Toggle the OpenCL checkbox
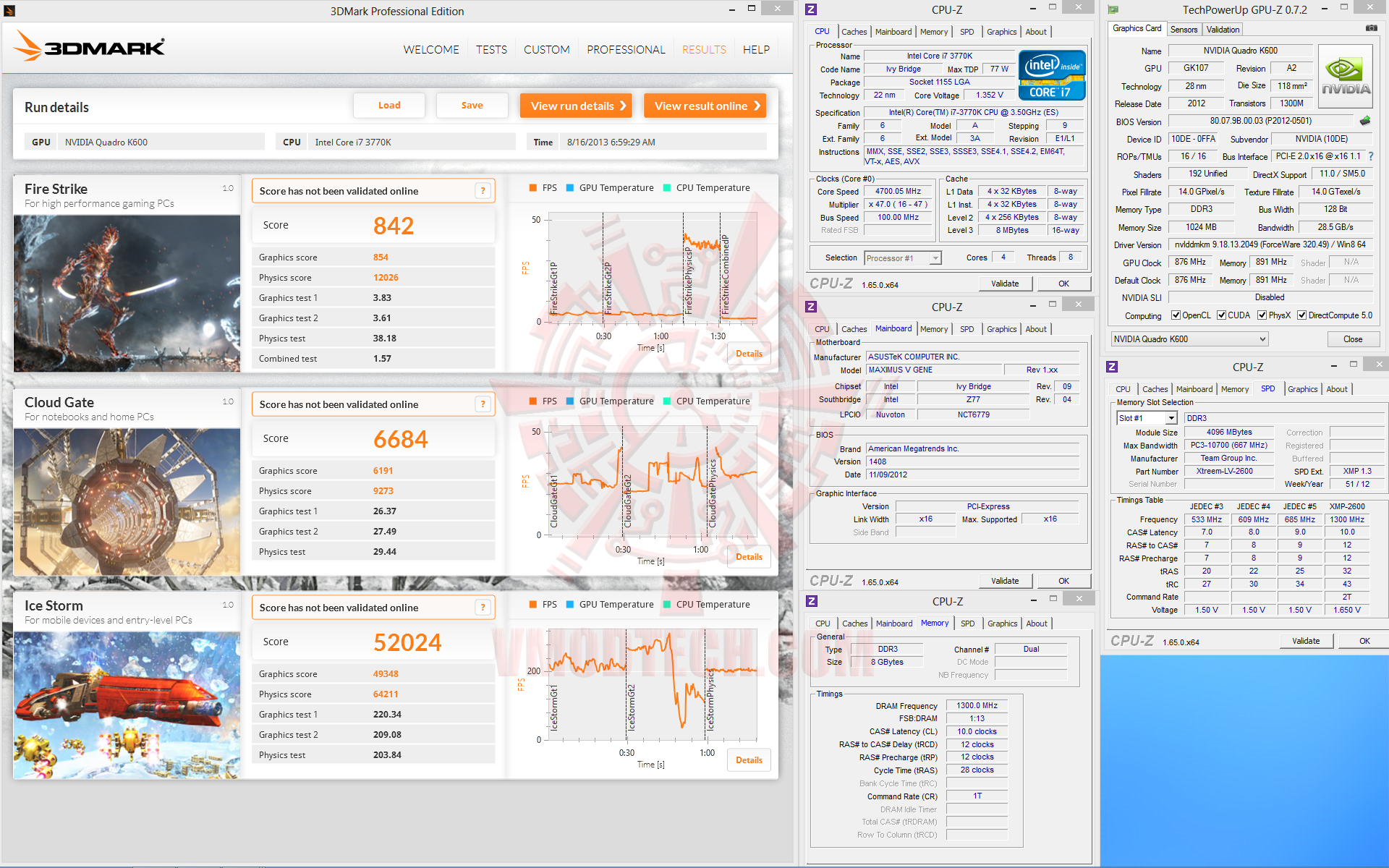 [1176, 315]
